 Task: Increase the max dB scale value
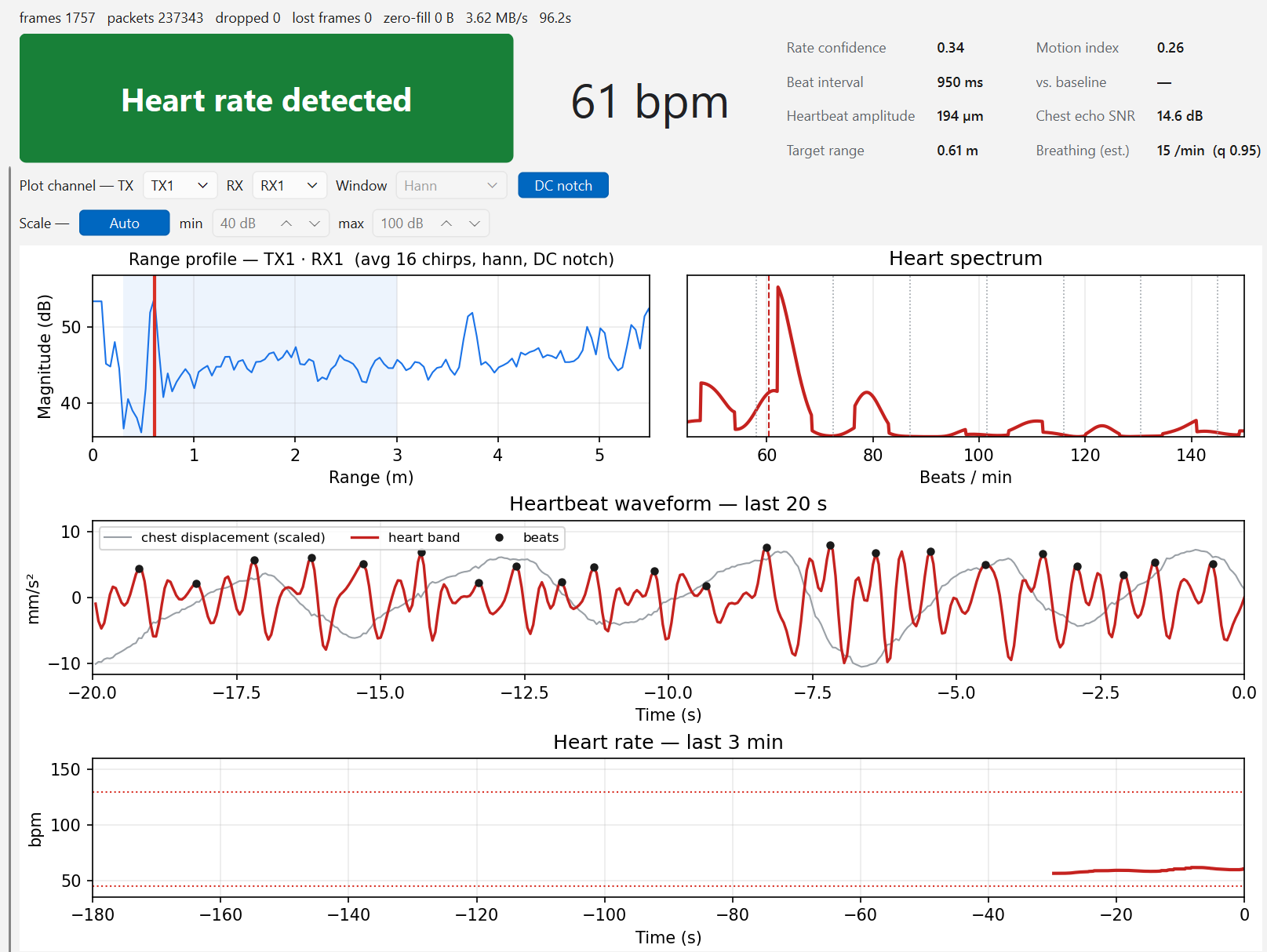446,223
